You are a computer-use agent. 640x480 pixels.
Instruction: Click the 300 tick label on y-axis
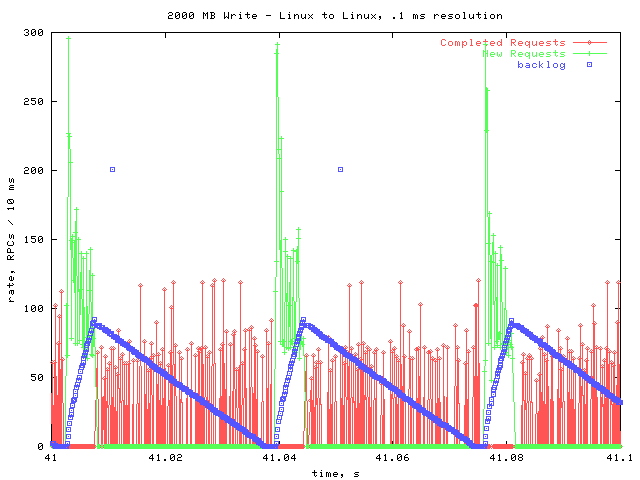[33, 33]
